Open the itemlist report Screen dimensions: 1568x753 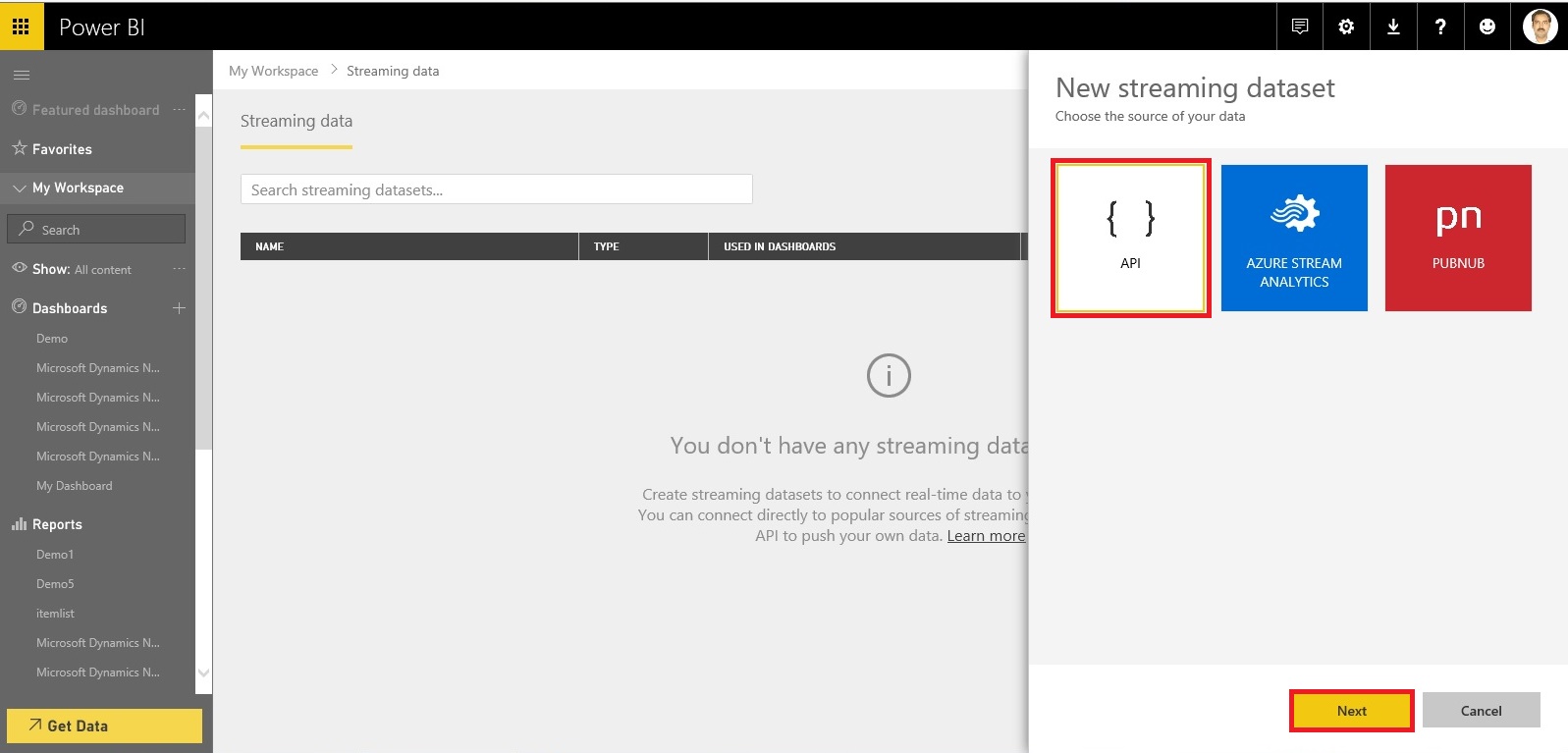click(x=55, y=614)
